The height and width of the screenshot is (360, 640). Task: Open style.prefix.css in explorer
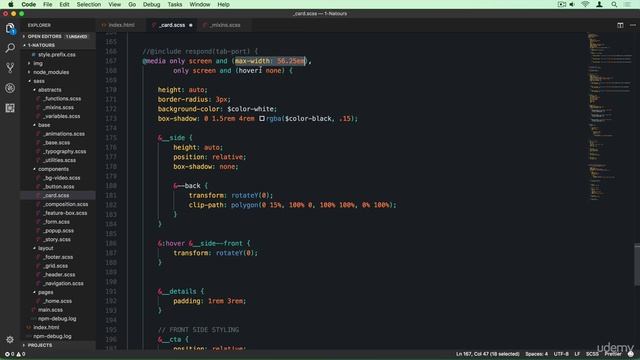pyautogui.click(x=57, y=55)
